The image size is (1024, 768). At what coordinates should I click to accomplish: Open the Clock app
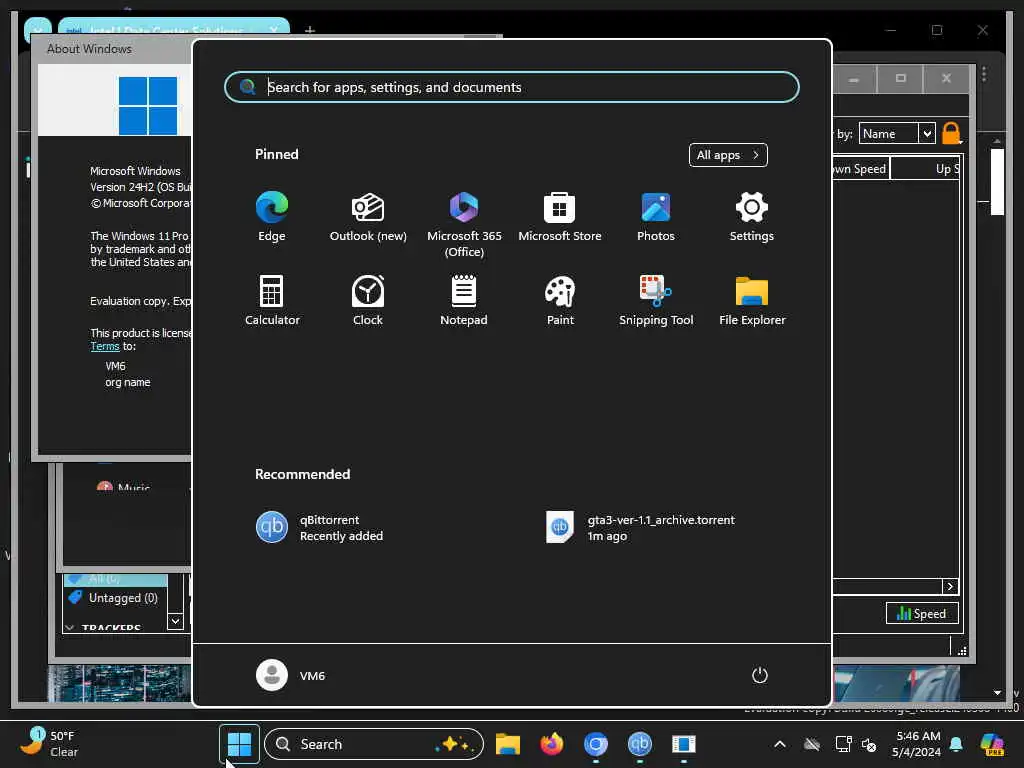368,300
